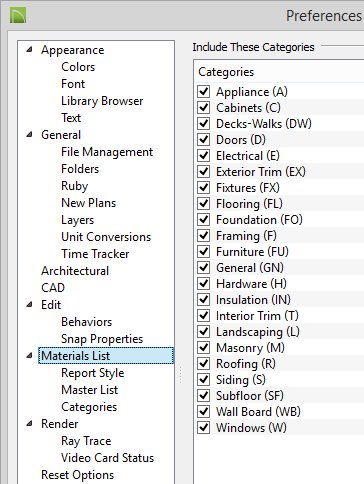Image resolution: width=364 pixels, height=484 pixels.
Task: Disable the Framing (F) category checkbox
Action: (203, 236)
